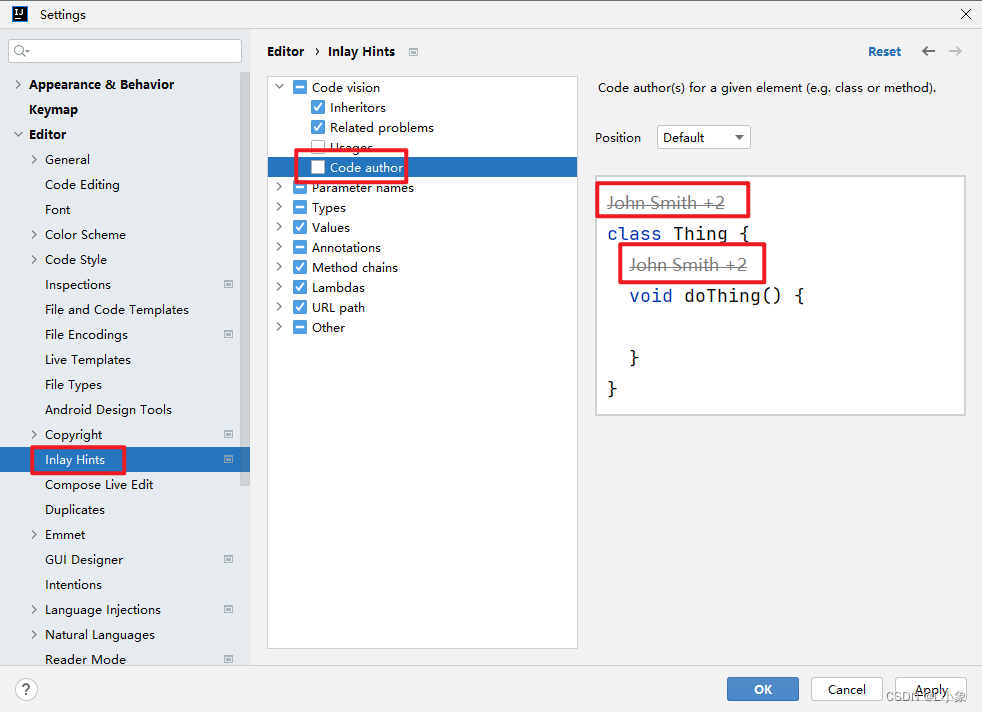
Task: Expand the Other node arrow
Action: click(279, 328)
